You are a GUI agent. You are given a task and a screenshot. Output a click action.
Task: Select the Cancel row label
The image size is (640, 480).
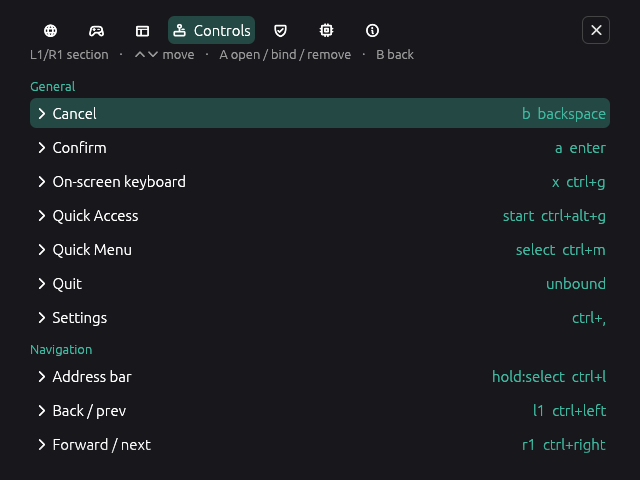75,113
